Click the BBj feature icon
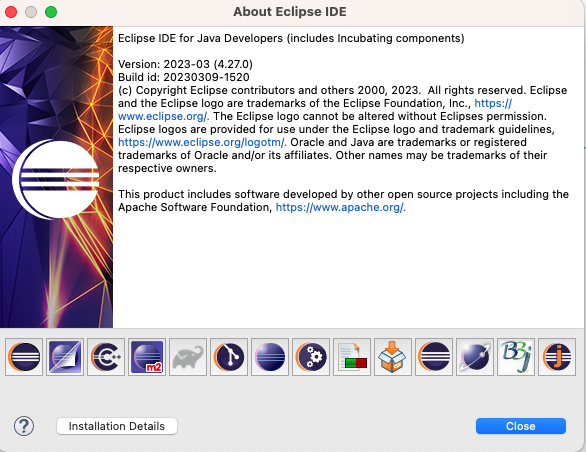This screenshot has height=452, width=586. click(516, 357)
